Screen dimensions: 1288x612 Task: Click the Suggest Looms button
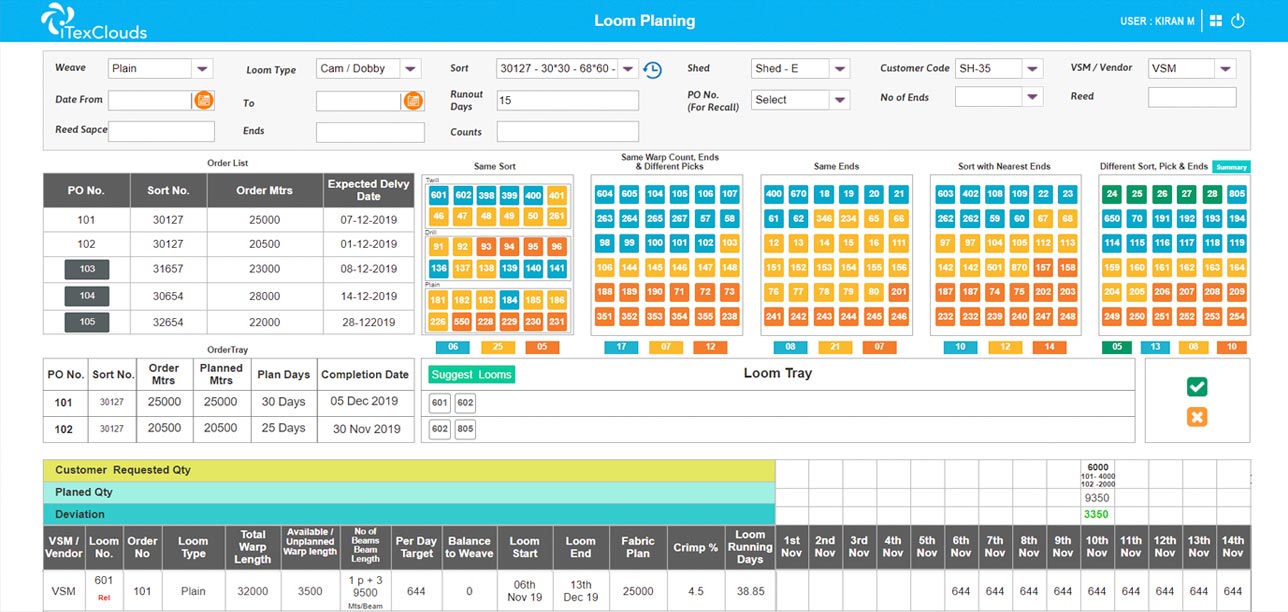point(471,375)
